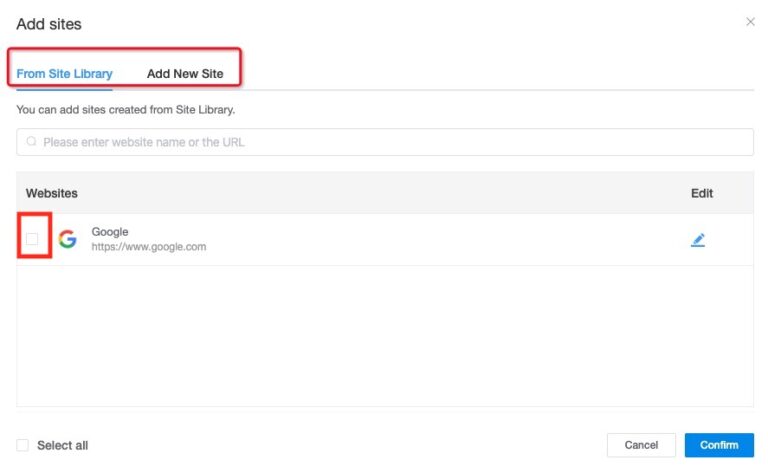This screenshot has height=473, width=768.
Task: Click the Websites column header
Action: [52, 193]
